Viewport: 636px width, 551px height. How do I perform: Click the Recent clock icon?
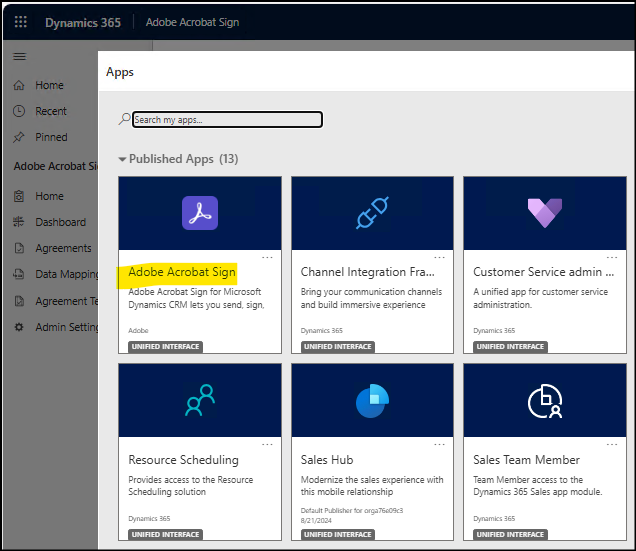pos(19,111)
